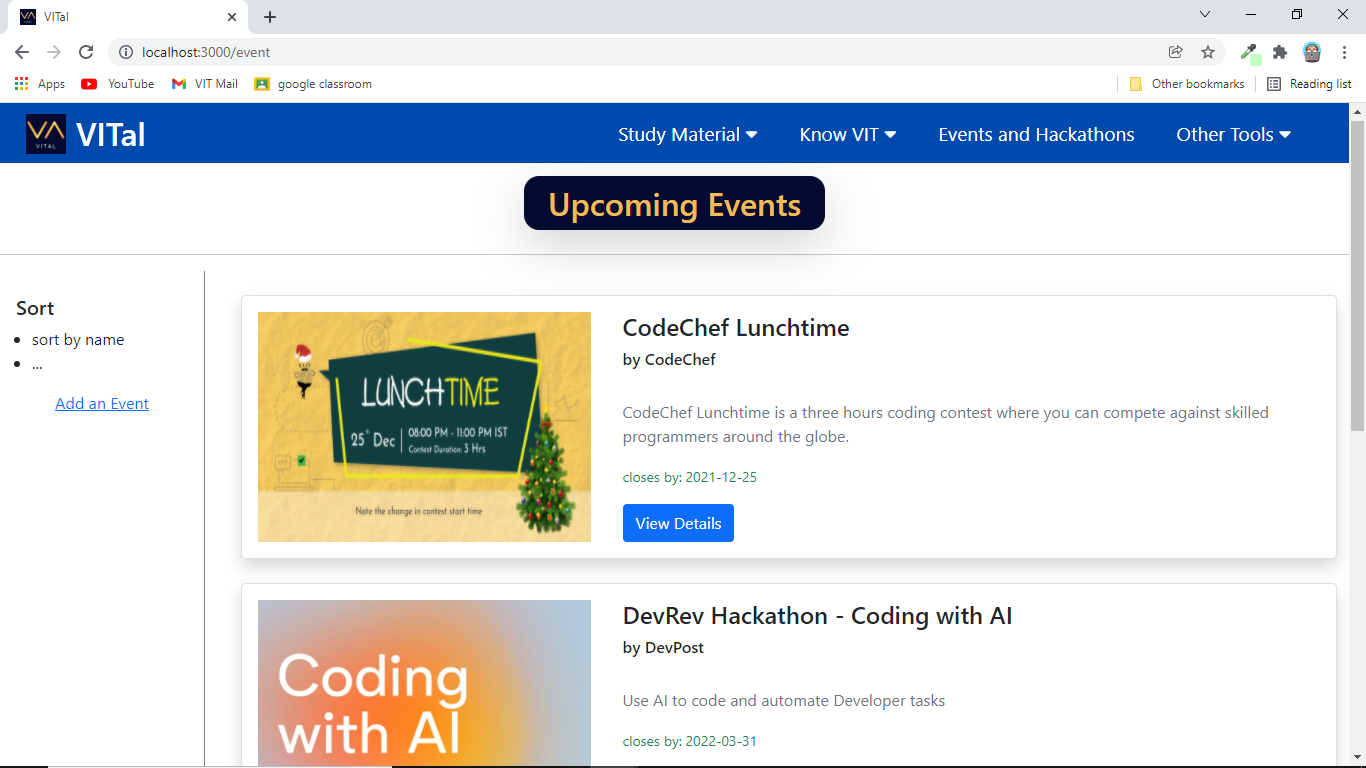Open the YouTube bookmark
Image resolution: width=1366 pixels, height=768 pixels.
coord(118,84)
